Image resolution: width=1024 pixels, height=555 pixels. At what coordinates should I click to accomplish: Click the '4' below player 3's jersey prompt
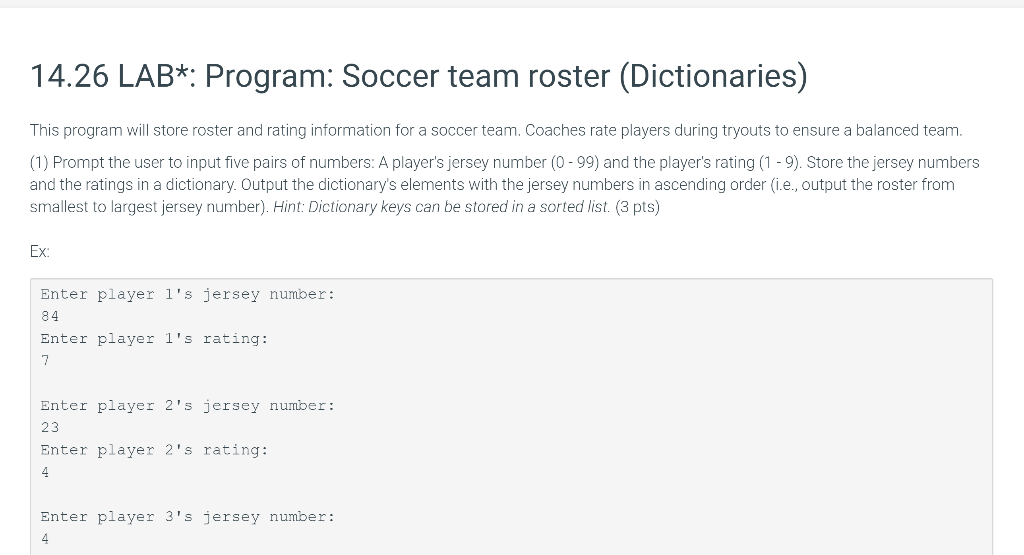[x=45, y=539]
